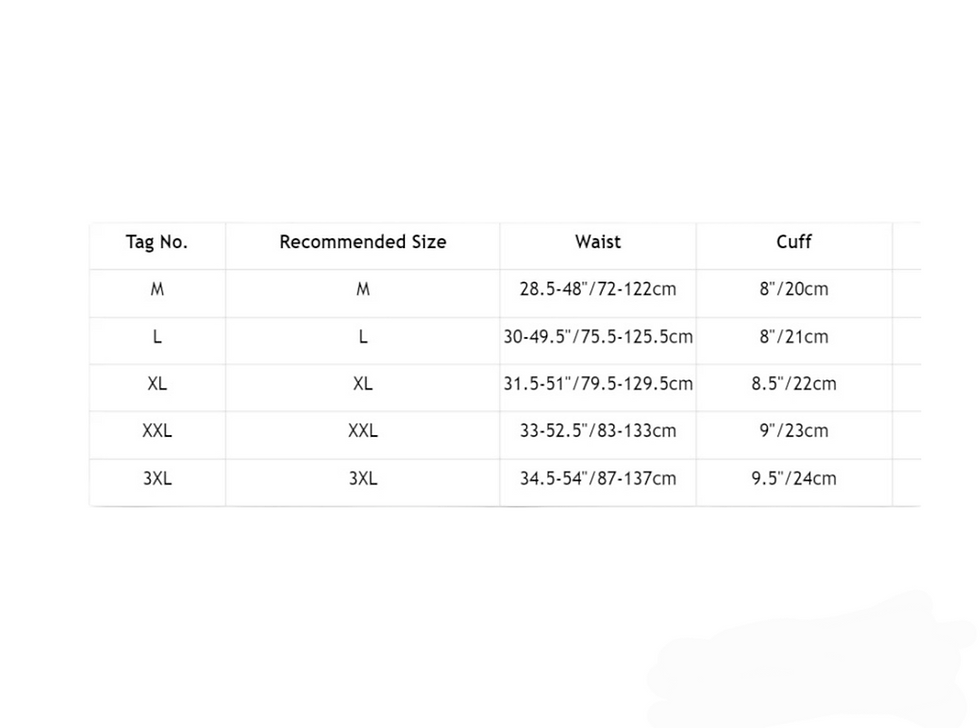This screenshot has height=728, width=980.
Task: Click the waist value 33-52.5"/83-133cm
Action: 598,431
